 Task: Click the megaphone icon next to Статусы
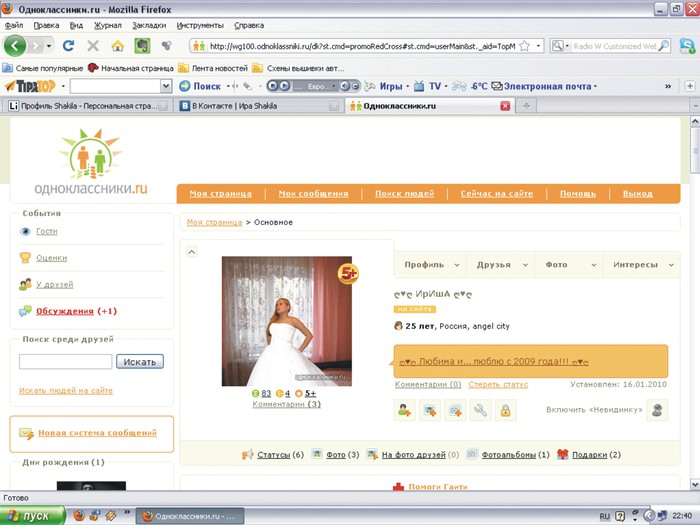pyautogui.click(x=247, y=454)
